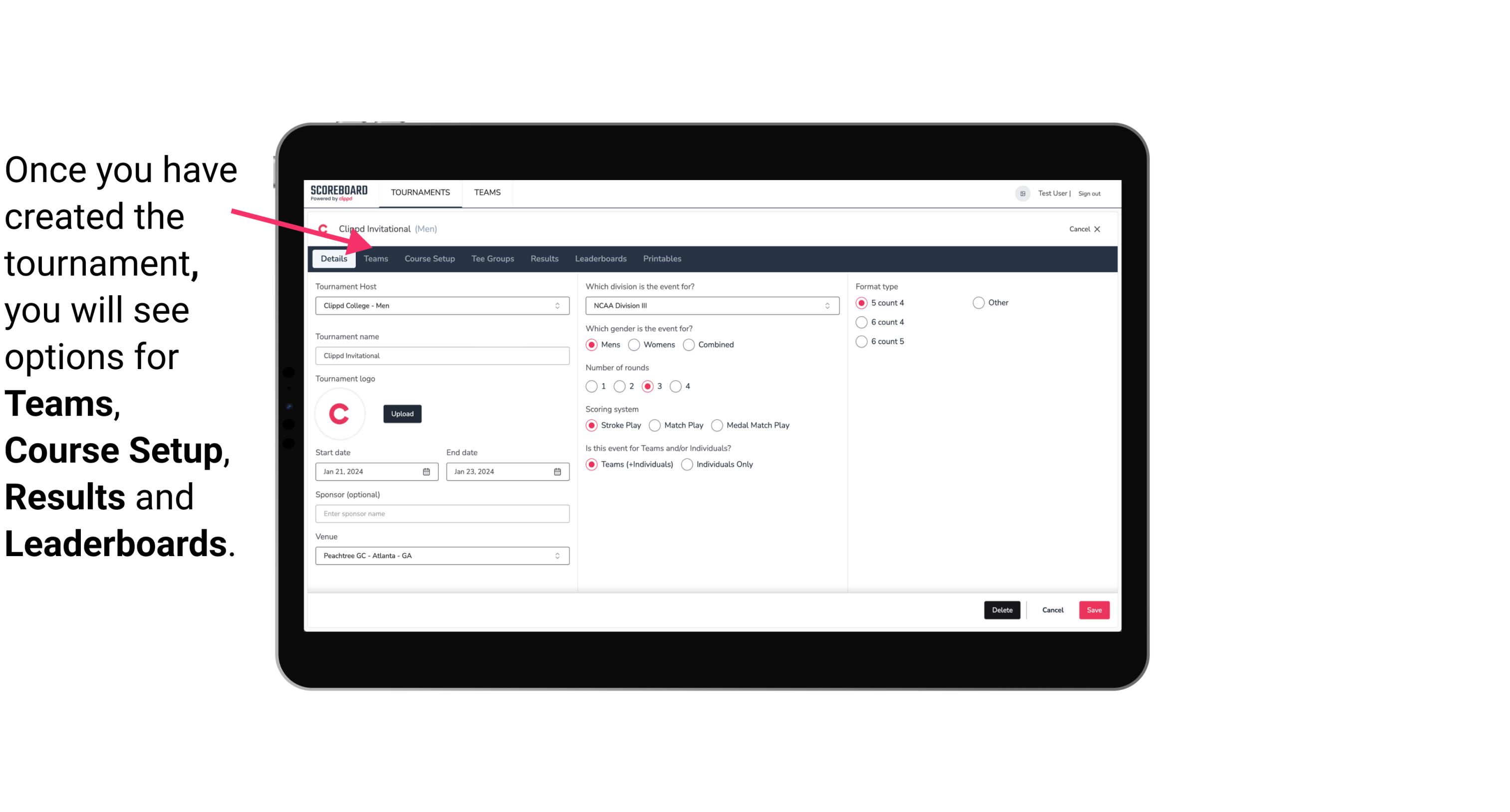Click the Delete tournament button icon
This screenshot has width=1510, height=812.
tap(1002, 610)
